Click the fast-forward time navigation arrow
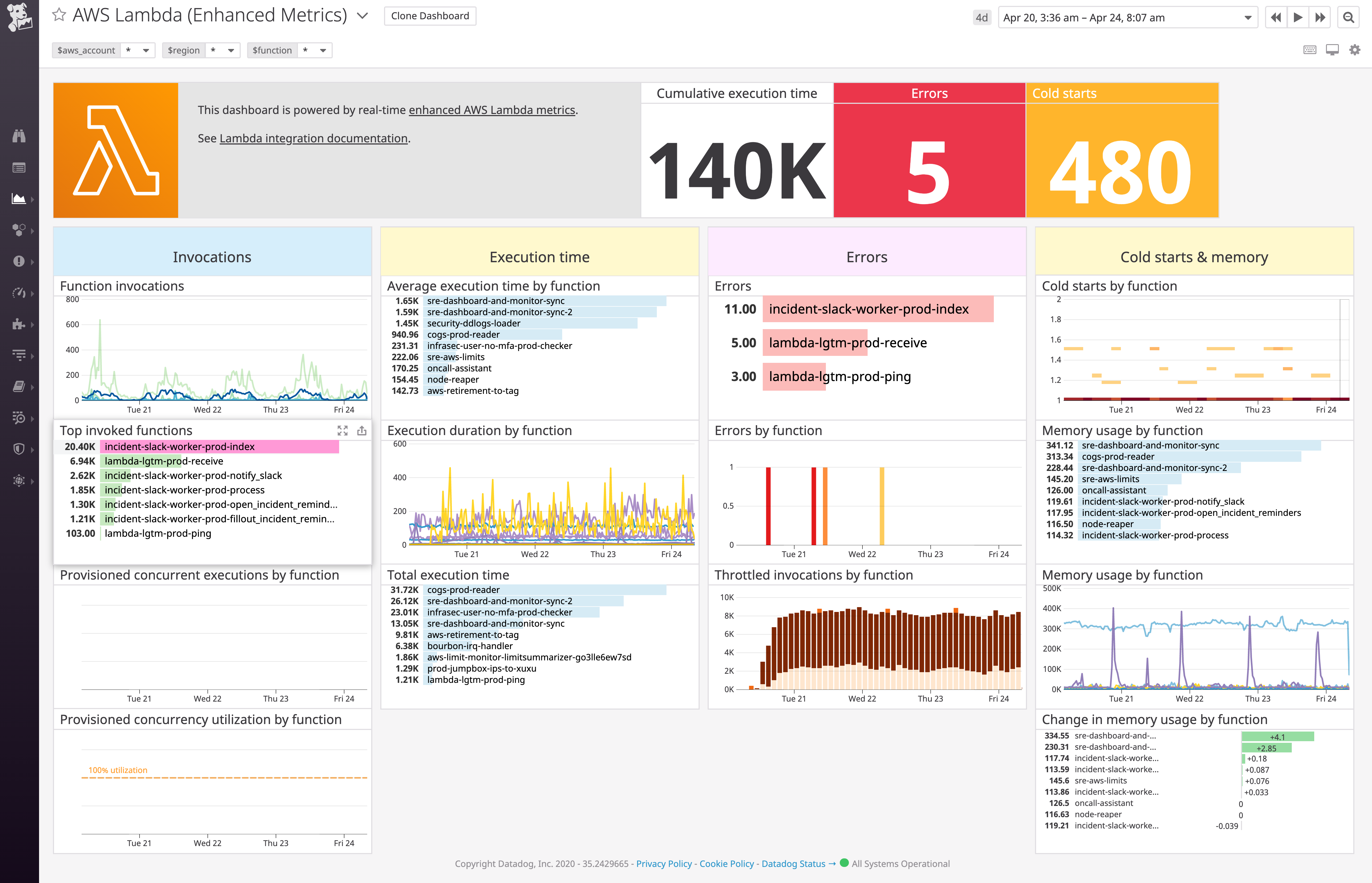This screenshot has height=883, width=1372. [1320, 17]
